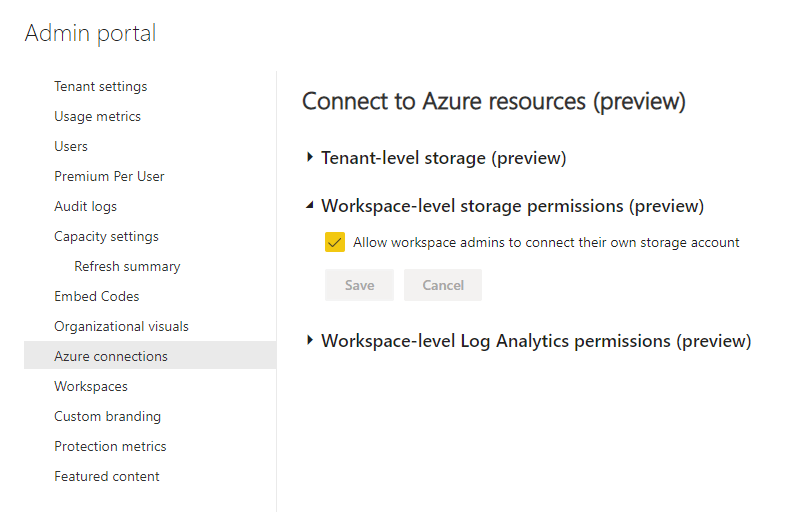Go to Workspaces admin page
This screenshot has width=798, height=512.
[91, 387]
